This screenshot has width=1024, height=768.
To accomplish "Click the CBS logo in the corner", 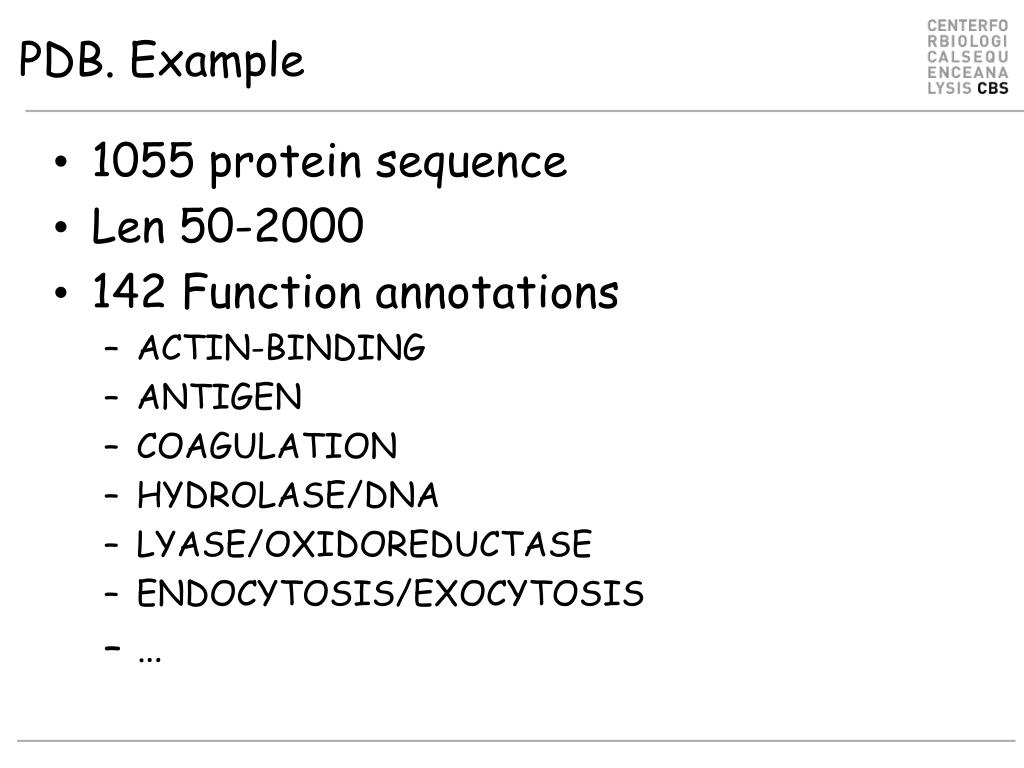I will click(x=967, y=57).
